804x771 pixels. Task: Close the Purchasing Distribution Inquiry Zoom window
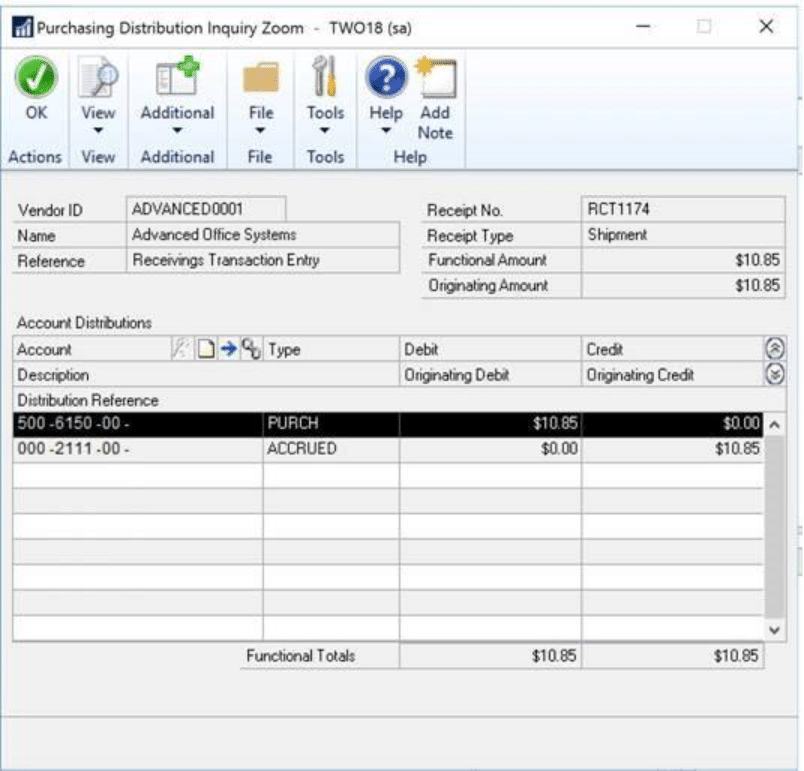766,27
